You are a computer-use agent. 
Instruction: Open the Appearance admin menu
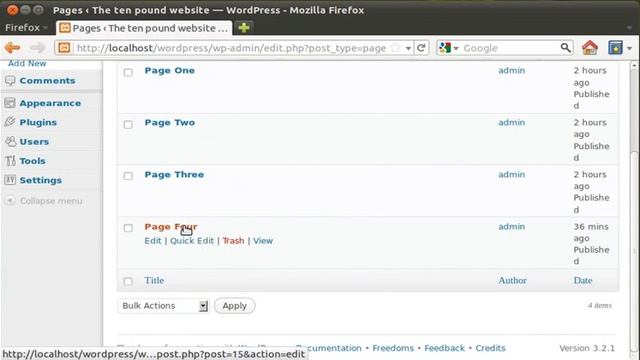[x=50, y=103]
